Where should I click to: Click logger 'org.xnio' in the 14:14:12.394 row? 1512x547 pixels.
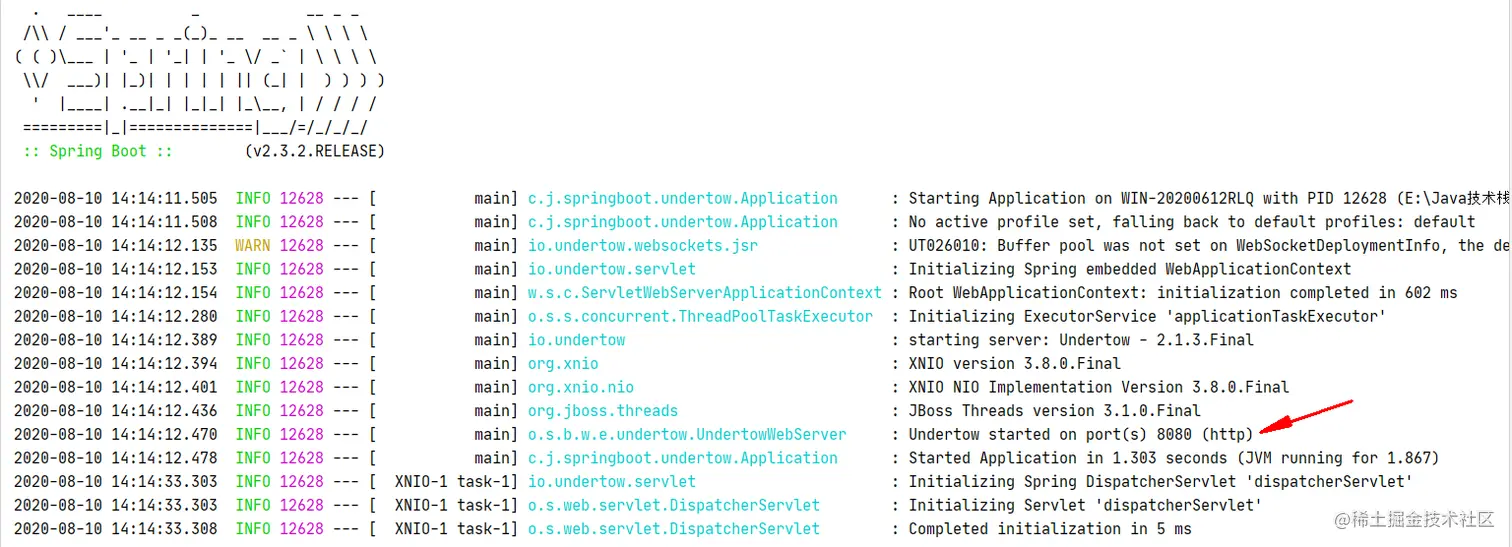[563, 363]
